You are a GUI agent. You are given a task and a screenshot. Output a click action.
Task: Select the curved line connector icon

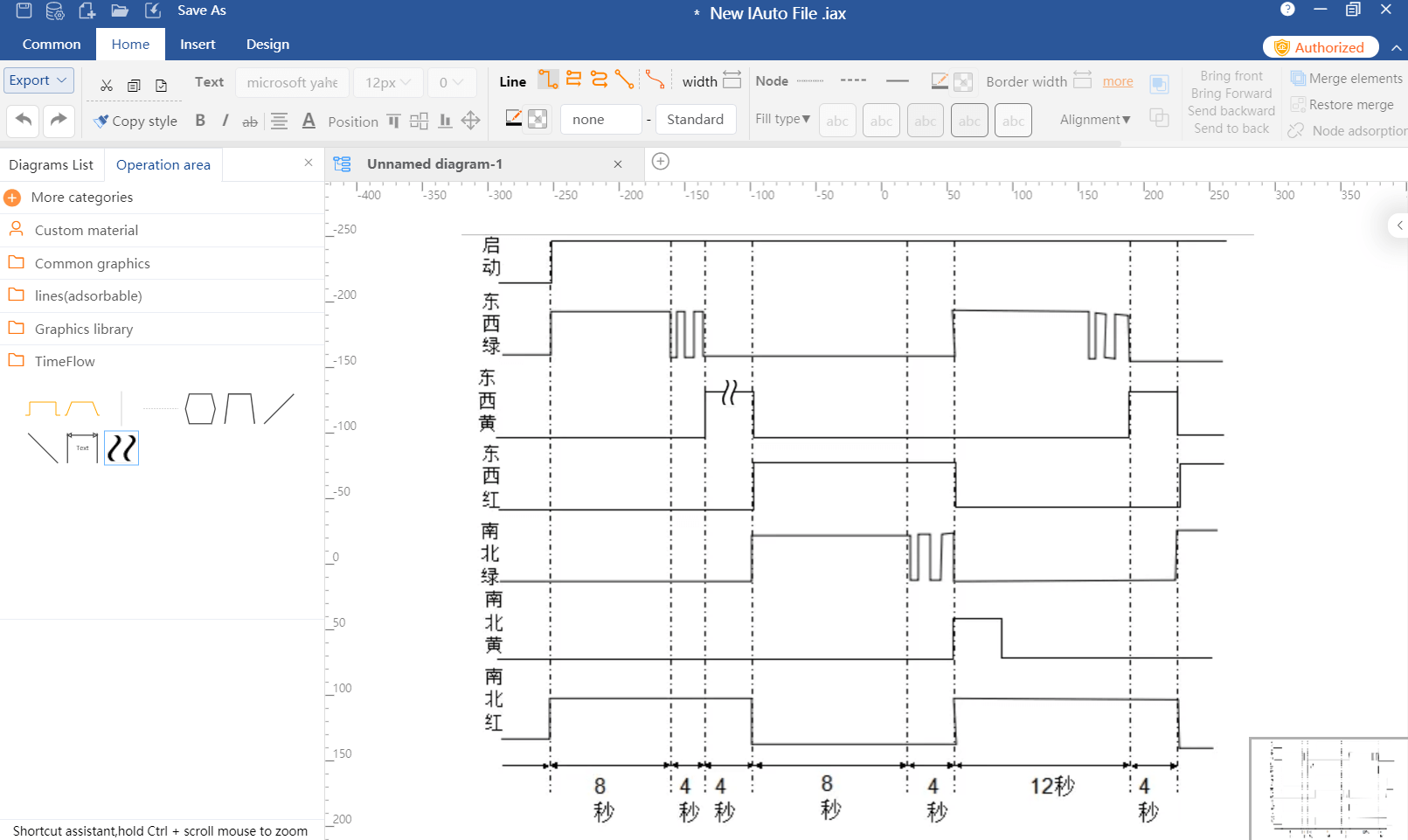click(x=655, y=80)
